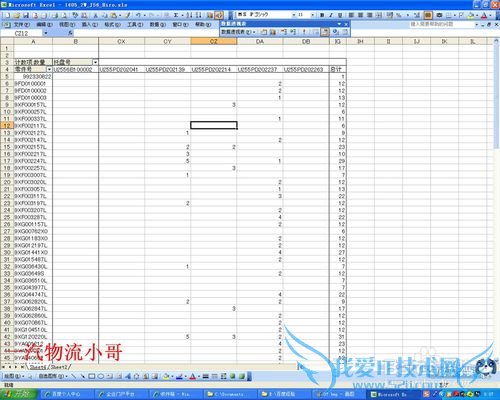Click the Merge and Center icon

tap(379, 15)
